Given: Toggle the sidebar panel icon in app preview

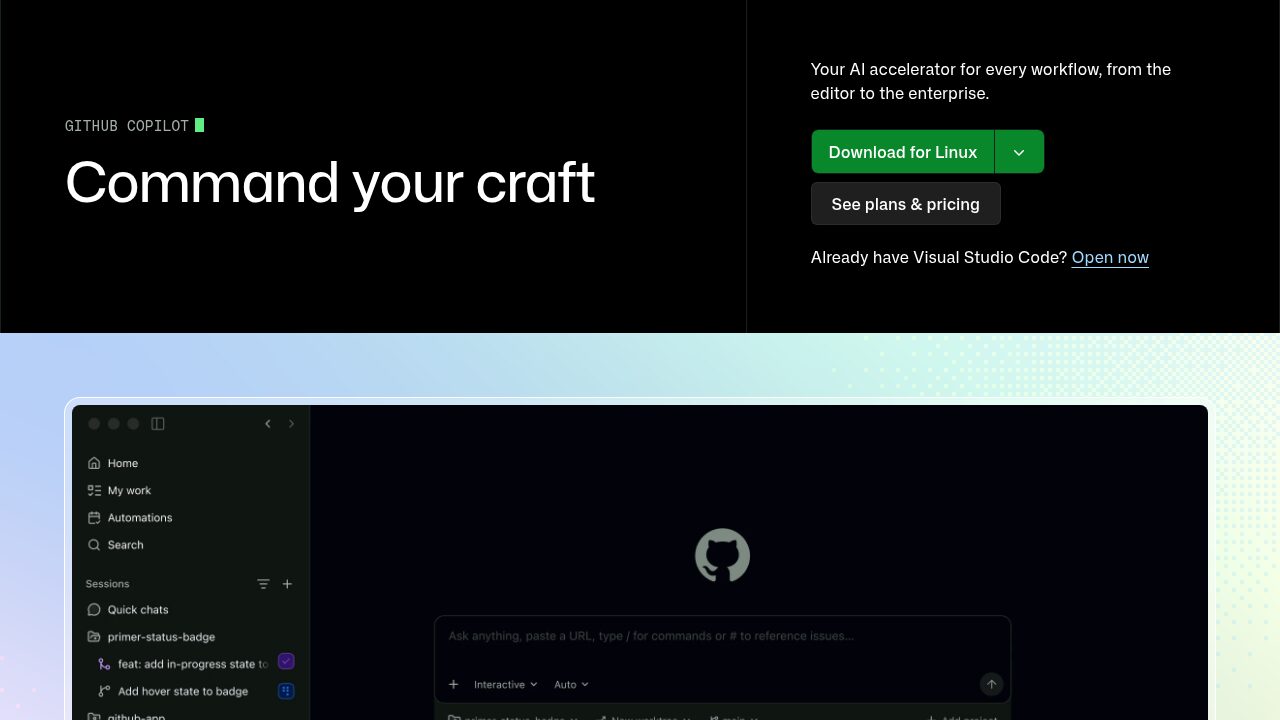Looking at the screenshot, I should (158, 424).
